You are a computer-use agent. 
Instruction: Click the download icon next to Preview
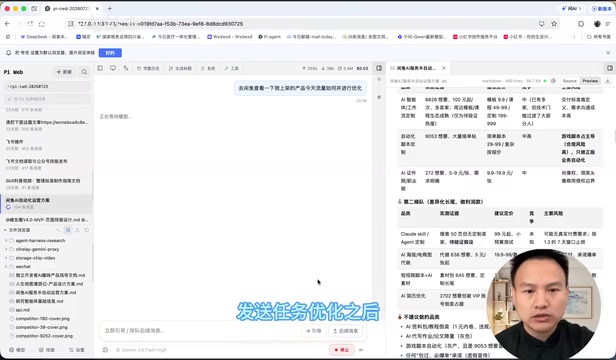608,81
